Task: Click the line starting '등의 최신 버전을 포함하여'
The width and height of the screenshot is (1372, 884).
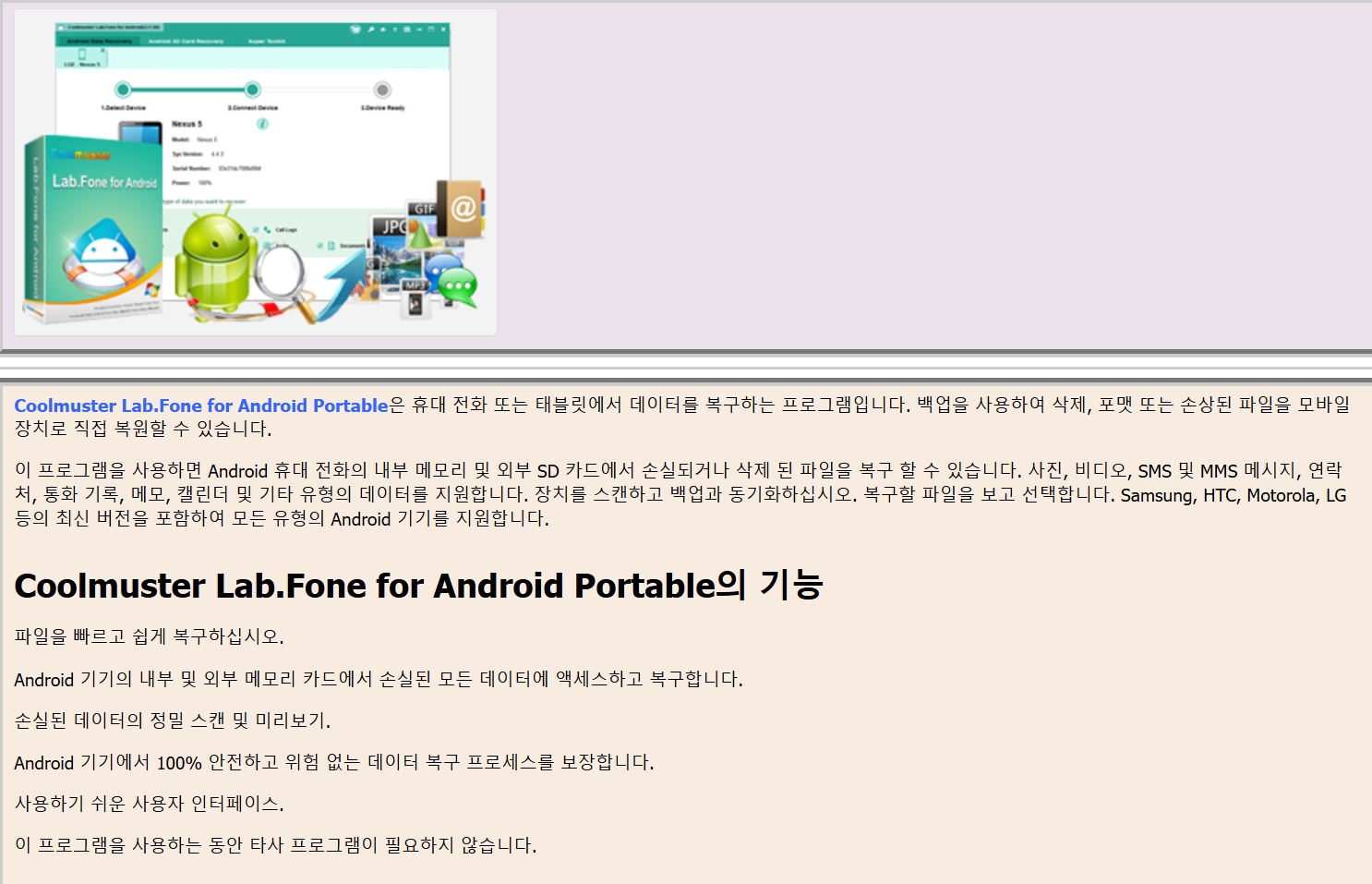Action: [x=282, y=518]
